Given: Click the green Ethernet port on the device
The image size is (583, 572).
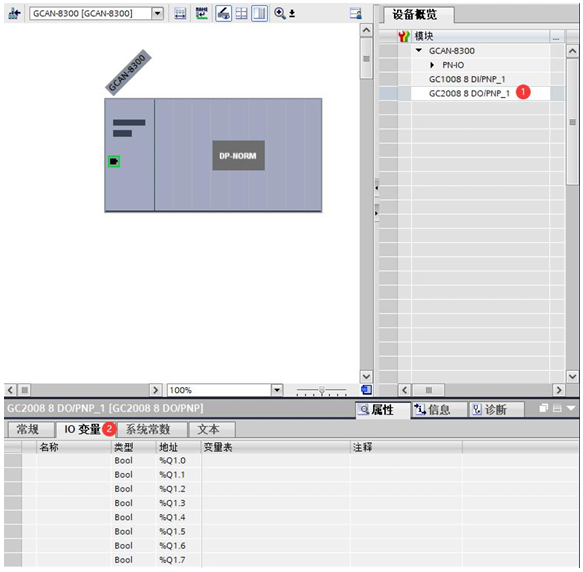Looking at the screenshot, I should (114, 161).
